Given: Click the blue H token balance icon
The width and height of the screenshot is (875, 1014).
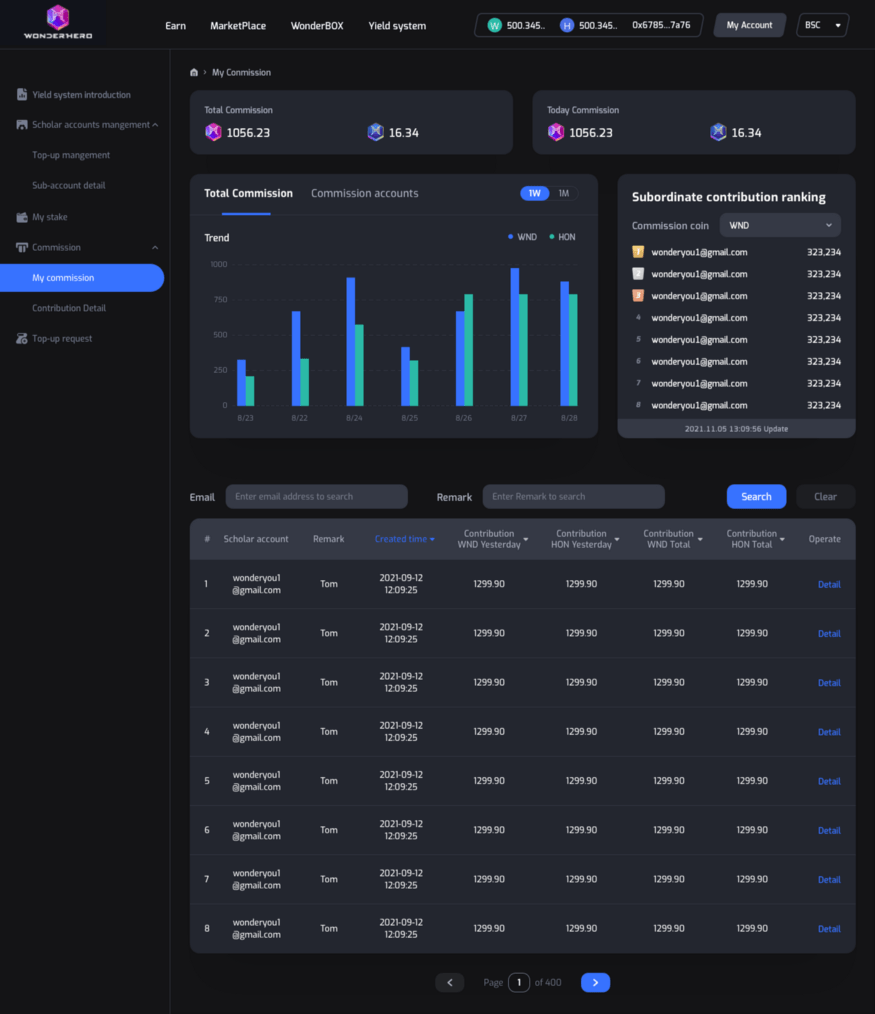Looking at the screenshot, I should pos(567,25).
